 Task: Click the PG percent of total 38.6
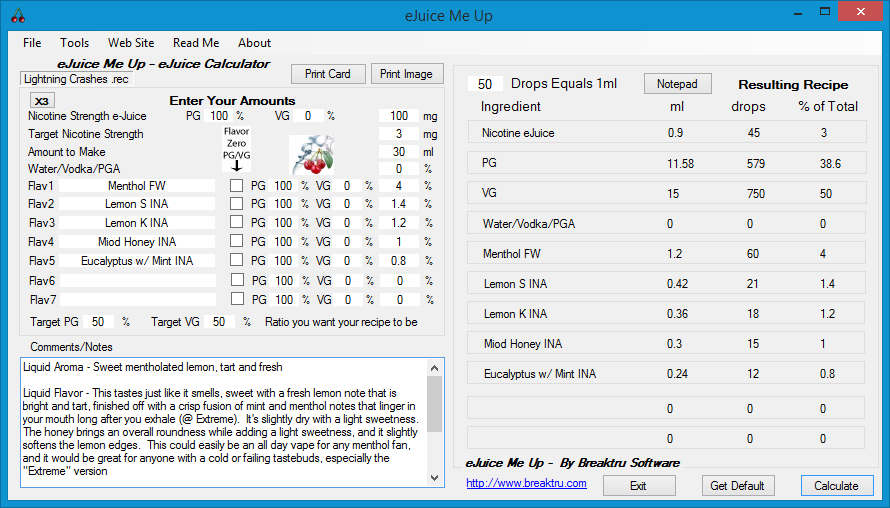click(830, 164)
